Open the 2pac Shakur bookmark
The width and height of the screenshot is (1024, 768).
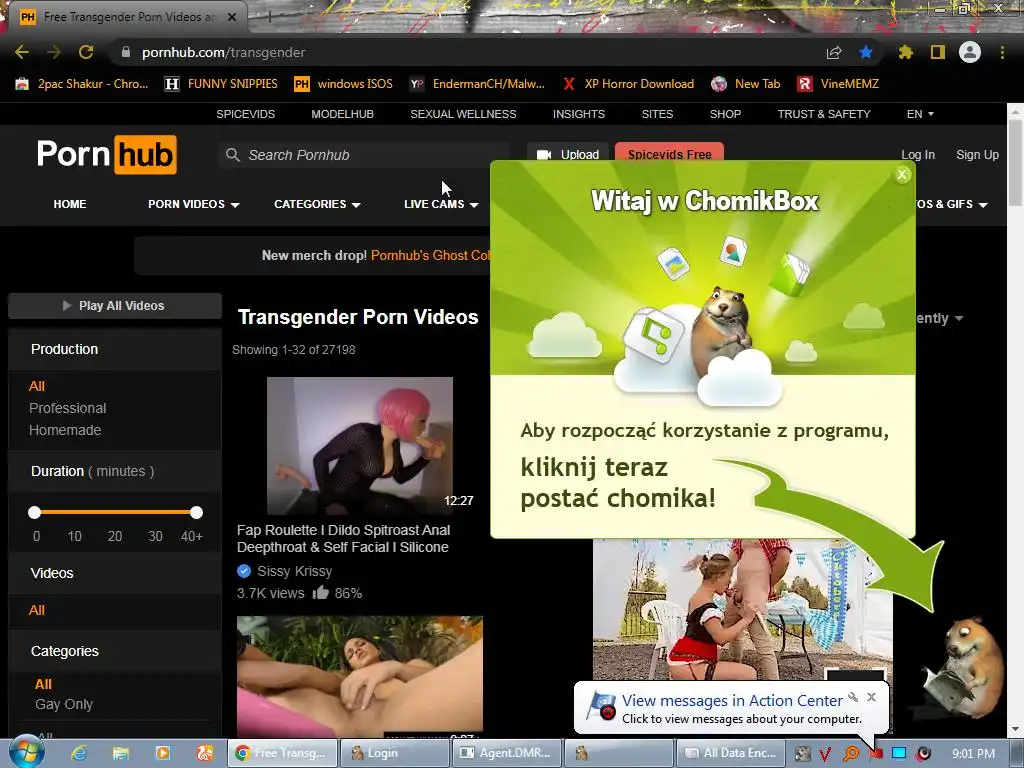[x=82, y=84]
